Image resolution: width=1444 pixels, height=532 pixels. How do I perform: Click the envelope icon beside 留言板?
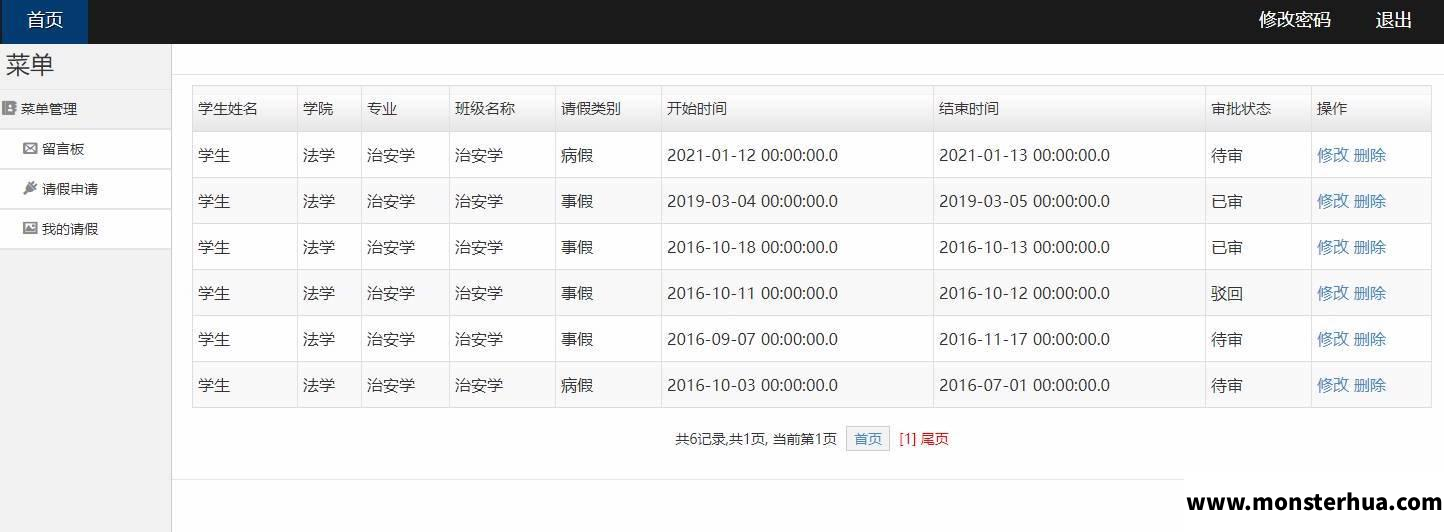pyautogui.click(x=30, y=148)
